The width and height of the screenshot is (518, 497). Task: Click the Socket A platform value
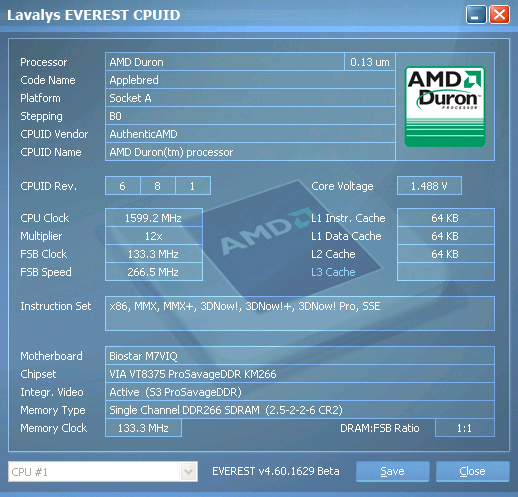(250, 98)
